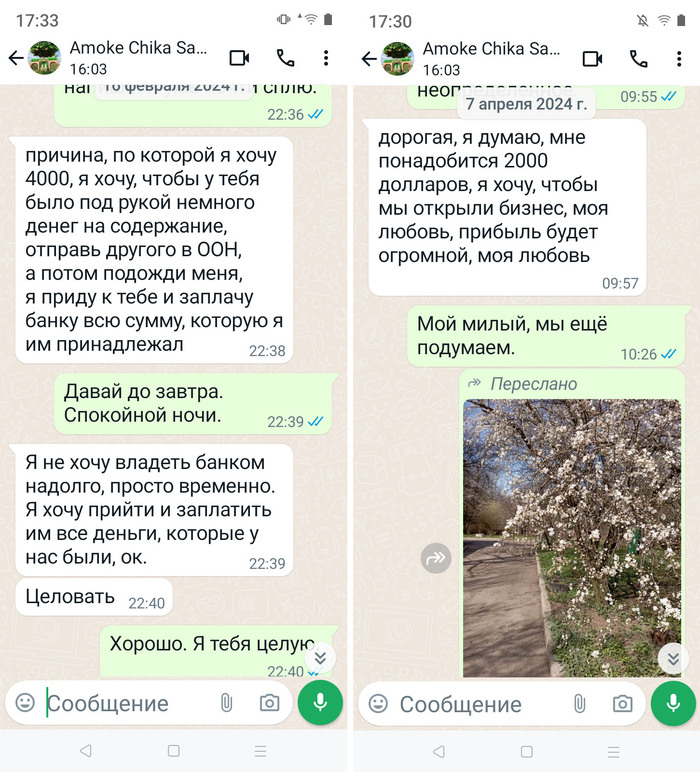
Task: Focus the left Сообщение input field
Action: (128, 703)
